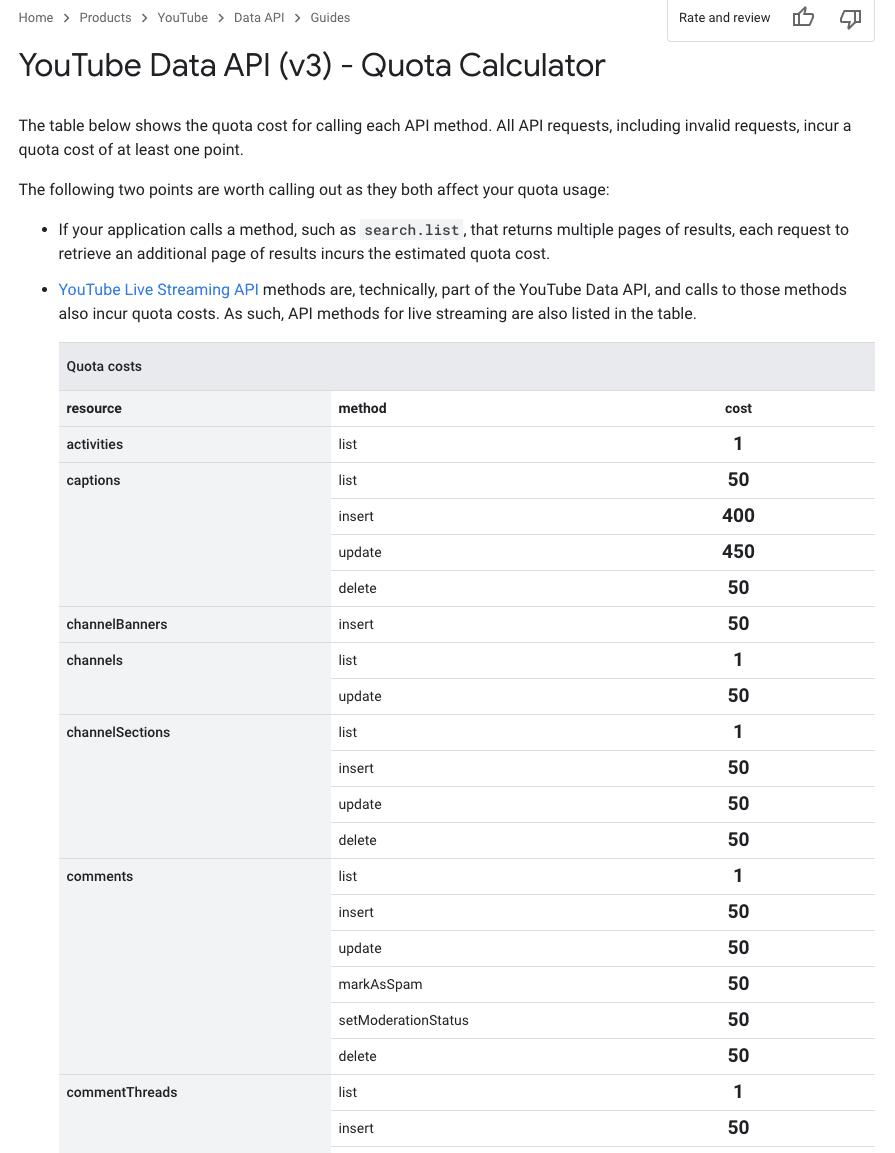
Task: Select the Guides breadcrumb item
Action: 330,18
